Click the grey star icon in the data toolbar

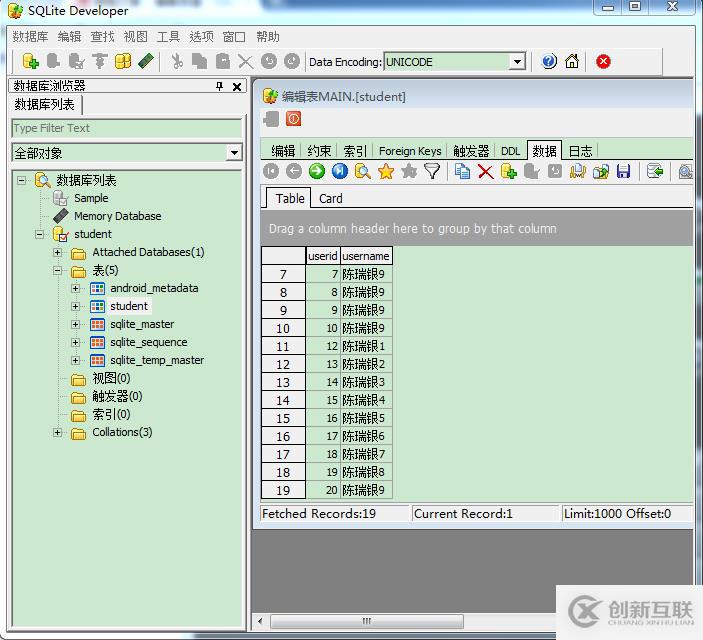point(409,171)
